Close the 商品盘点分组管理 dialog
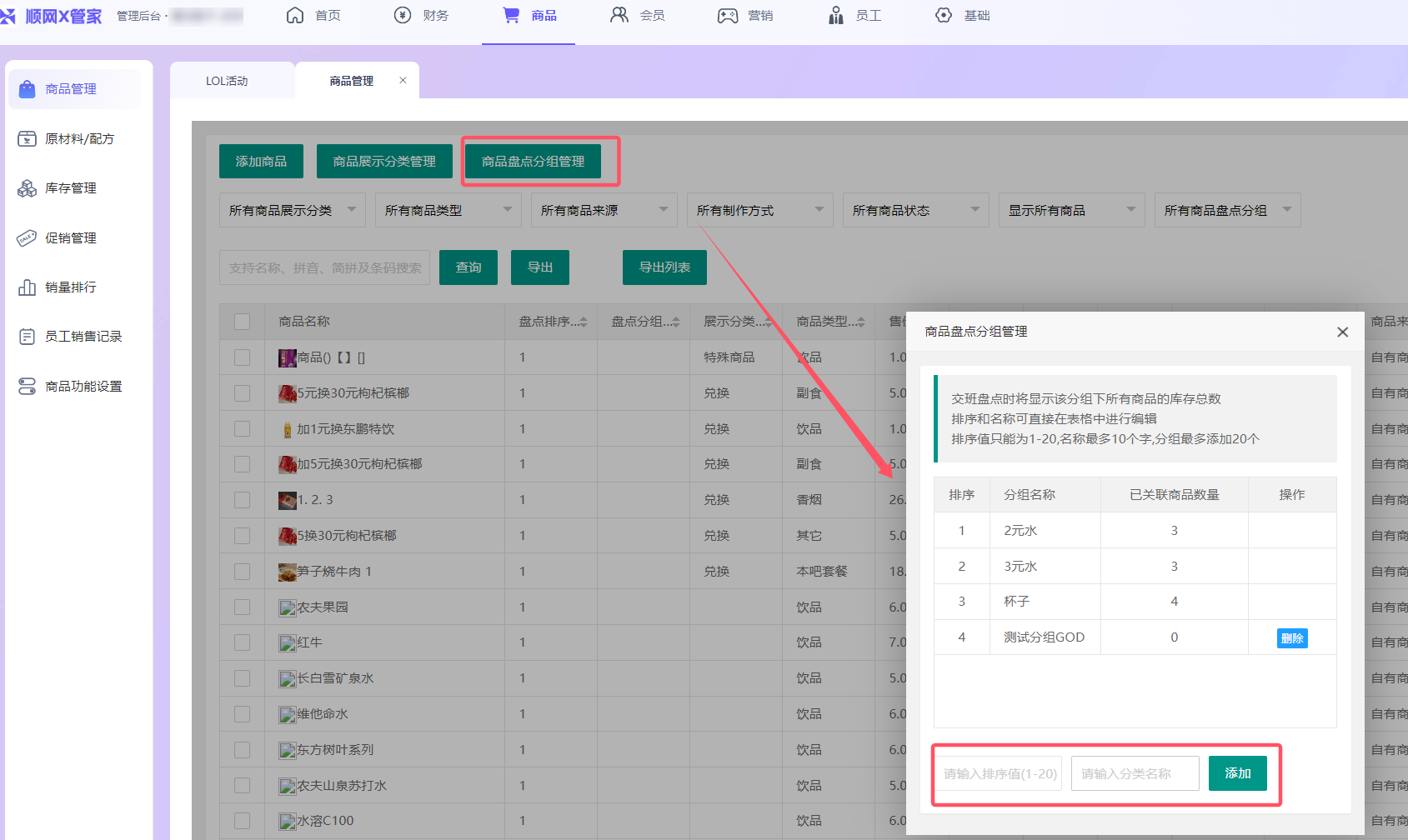Image resolution: width=1408 pixels, height=840 pixels. pos(1342,332)
